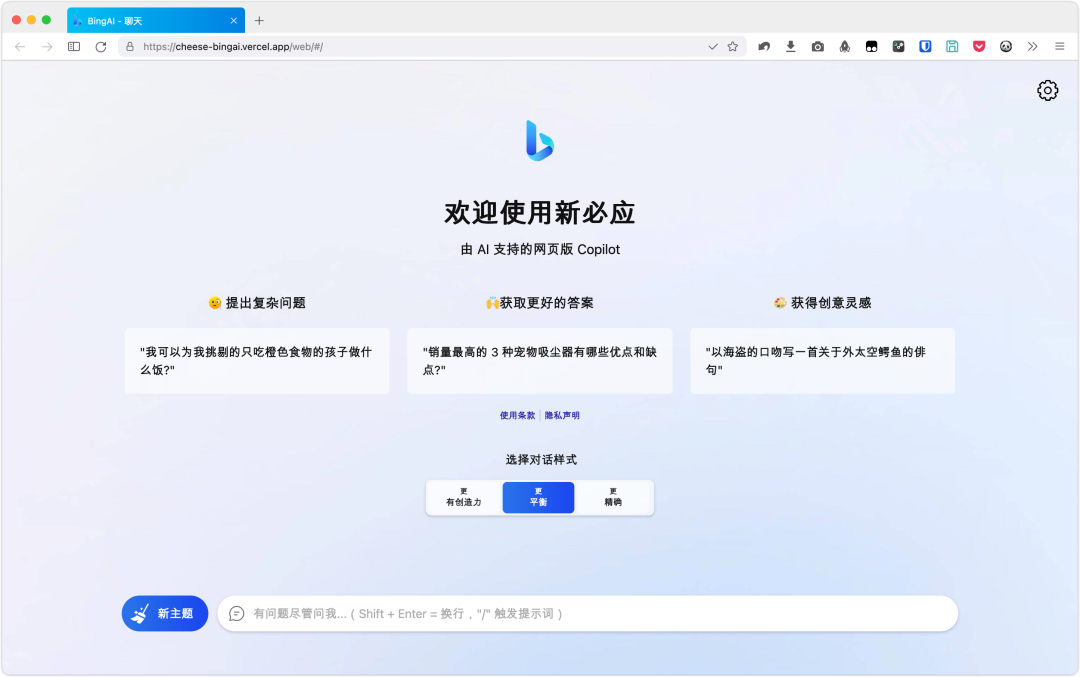This screenshot has height=677, width=1080.
Task: Bookmark this page with the star
Action: click(x=733, y=47)
